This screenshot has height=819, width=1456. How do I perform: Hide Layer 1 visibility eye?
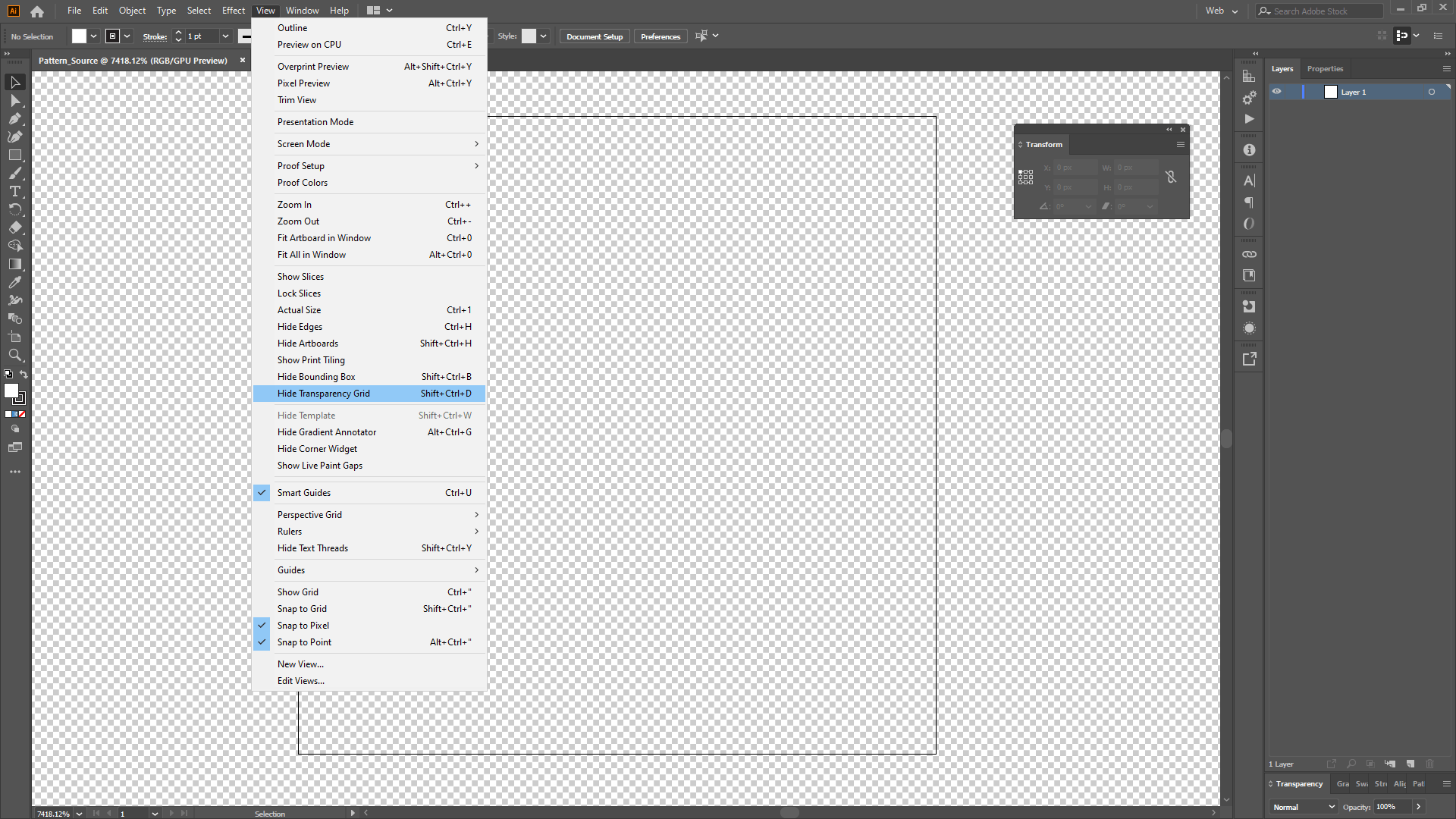(1277, 92)
